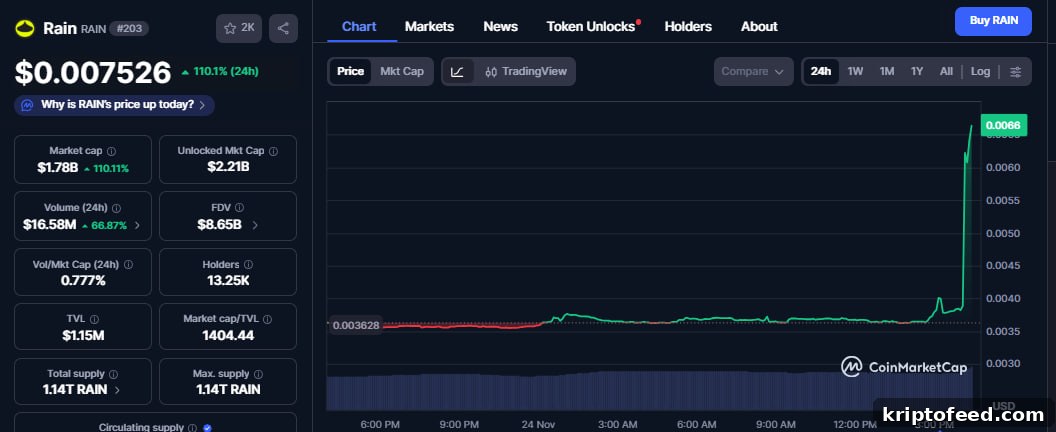Viewport: 1056px width, 432px height.
Task: Click the #203 rank badge
Action: (129, 28)
